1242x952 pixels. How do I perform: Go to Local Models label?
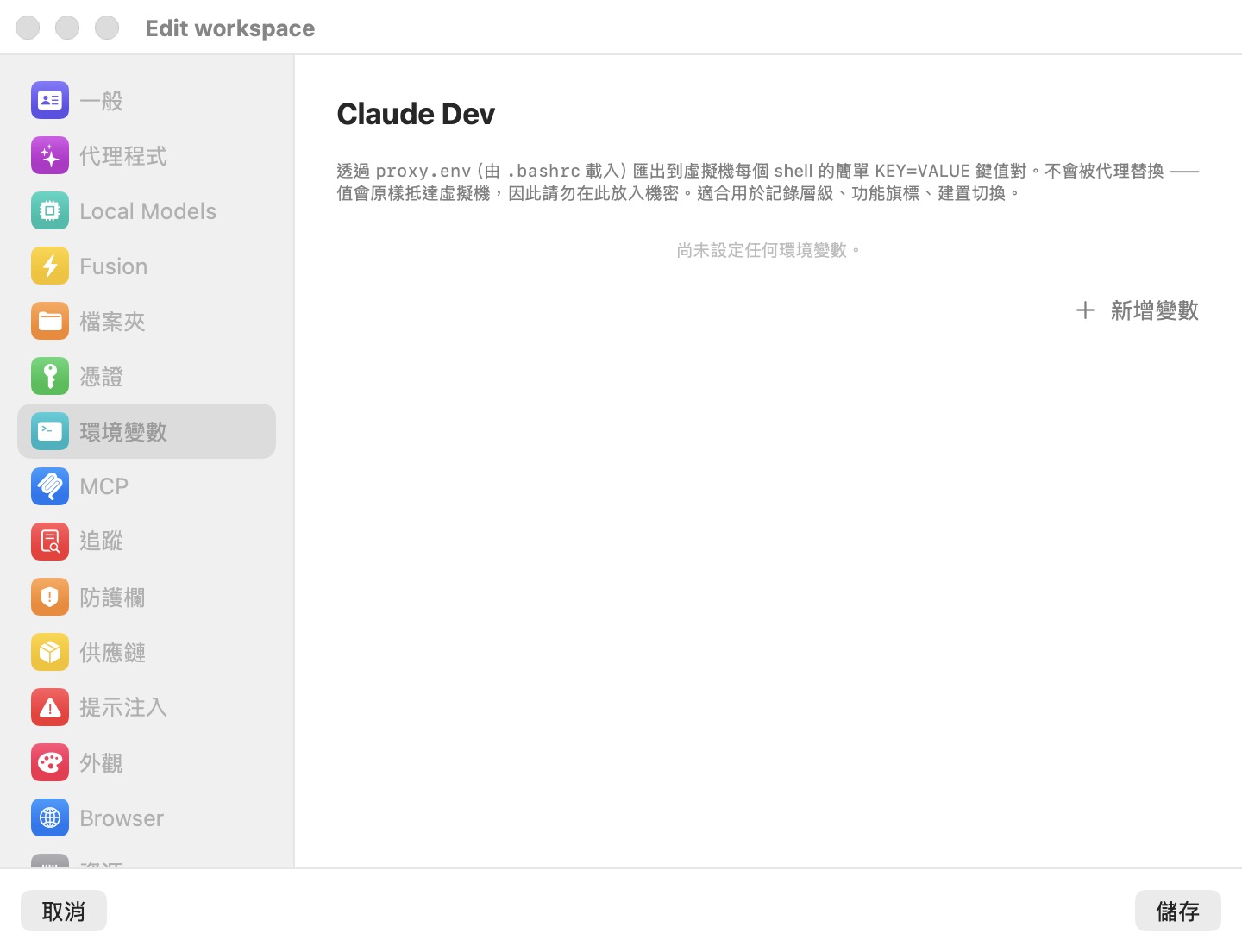point(147,211)
